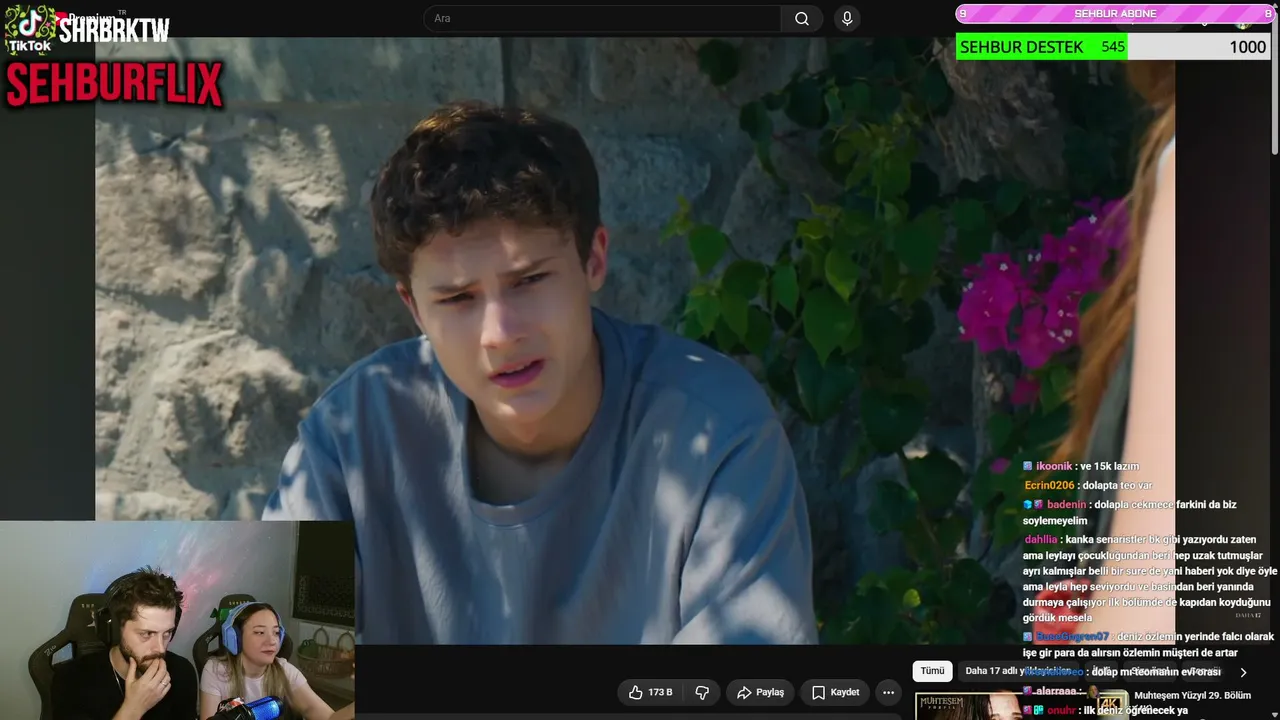1280x720 pixels.
Task: Start voice search with the microphone icon
Action: [847, 19]
